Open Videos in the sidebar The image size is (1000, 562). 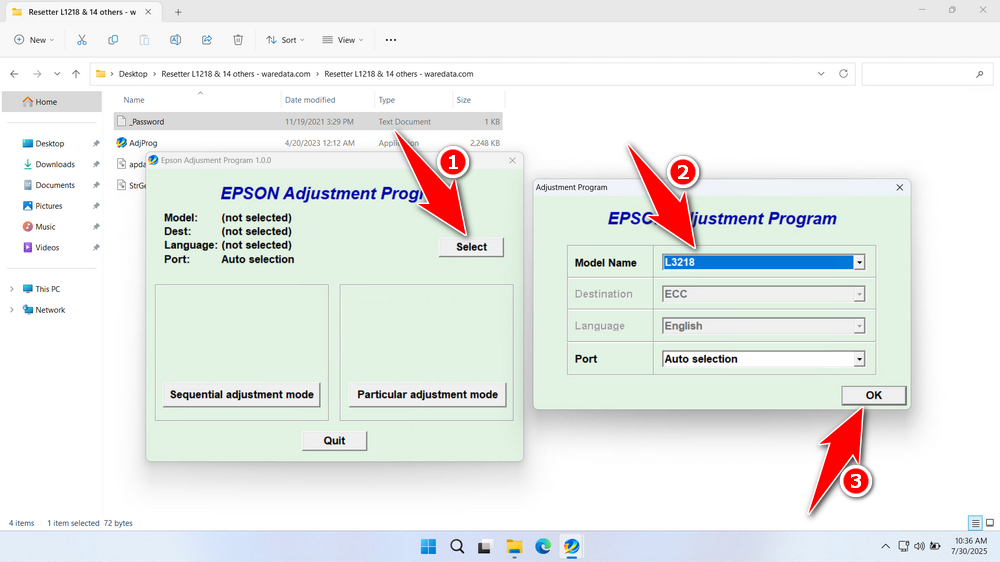pos(47,248)
